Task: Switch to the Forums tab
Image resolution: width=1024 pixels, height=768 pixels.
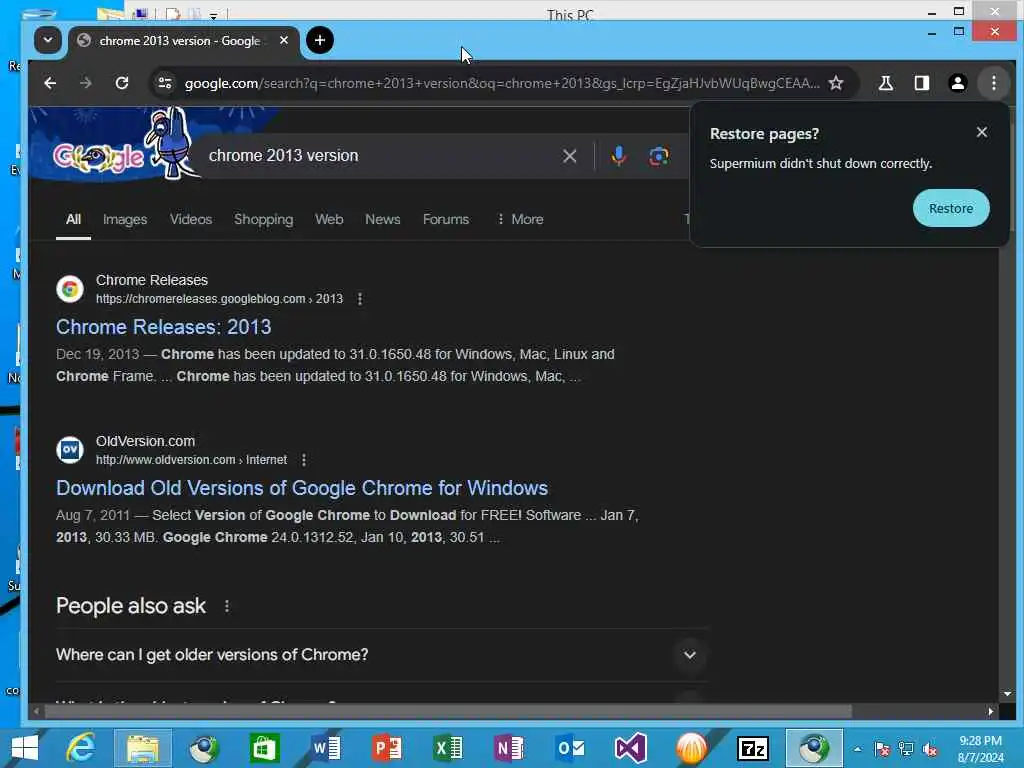Action: click(x=445, y=219)
